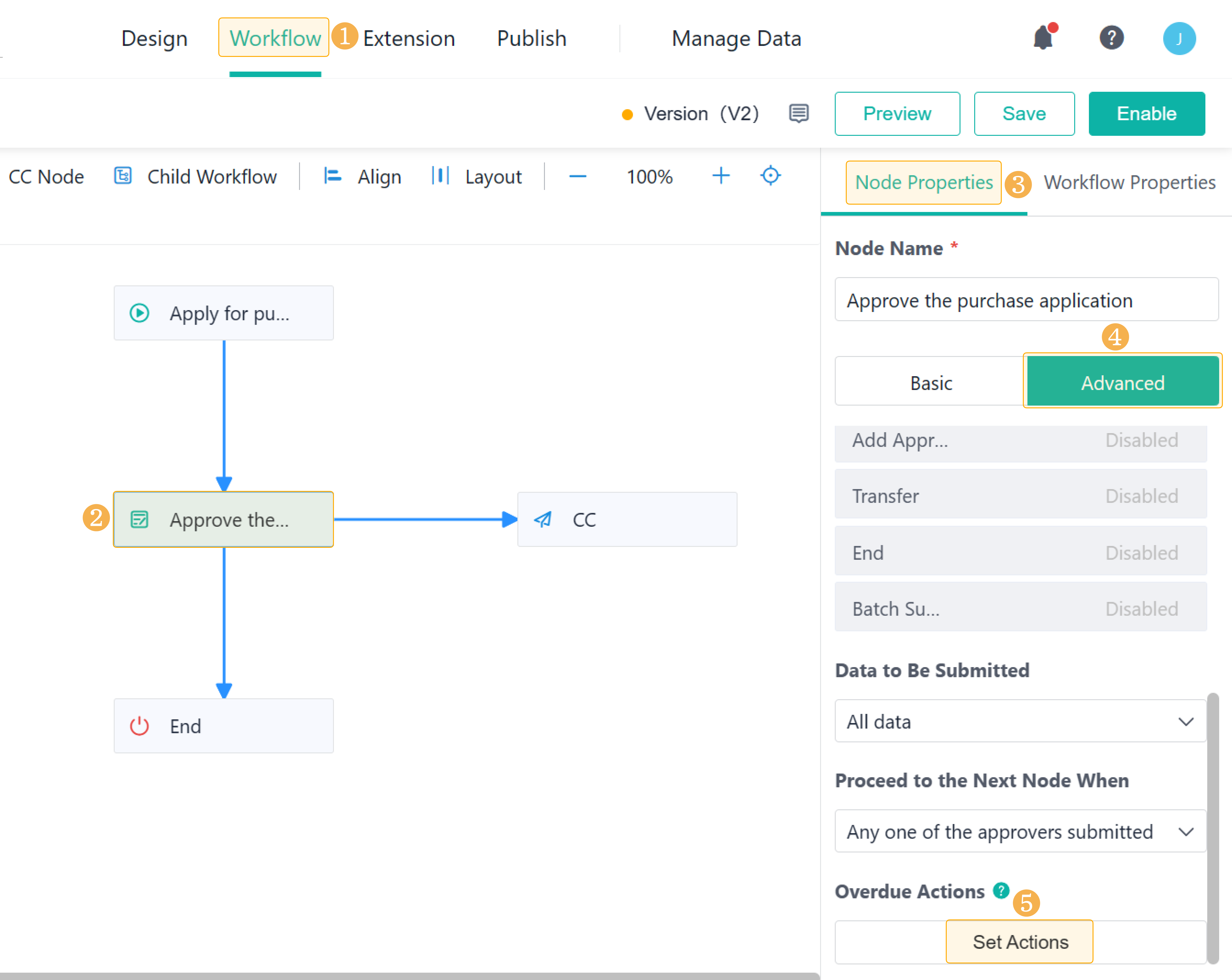Click the 100% zoom level text
The image size is (1232, 980).
[649, 177]
